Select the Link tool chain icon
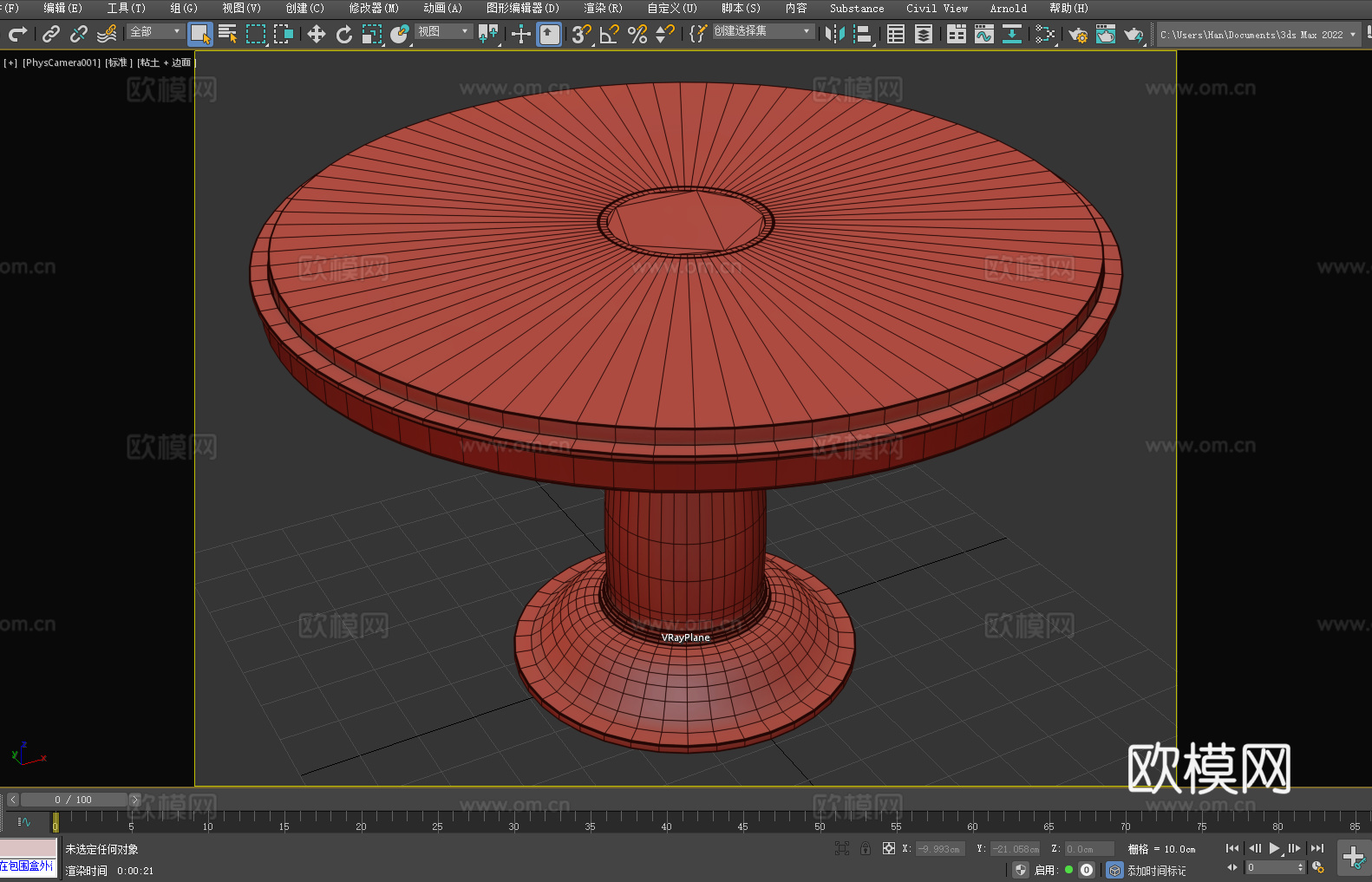1372x882 pixels. pos(51,34)
